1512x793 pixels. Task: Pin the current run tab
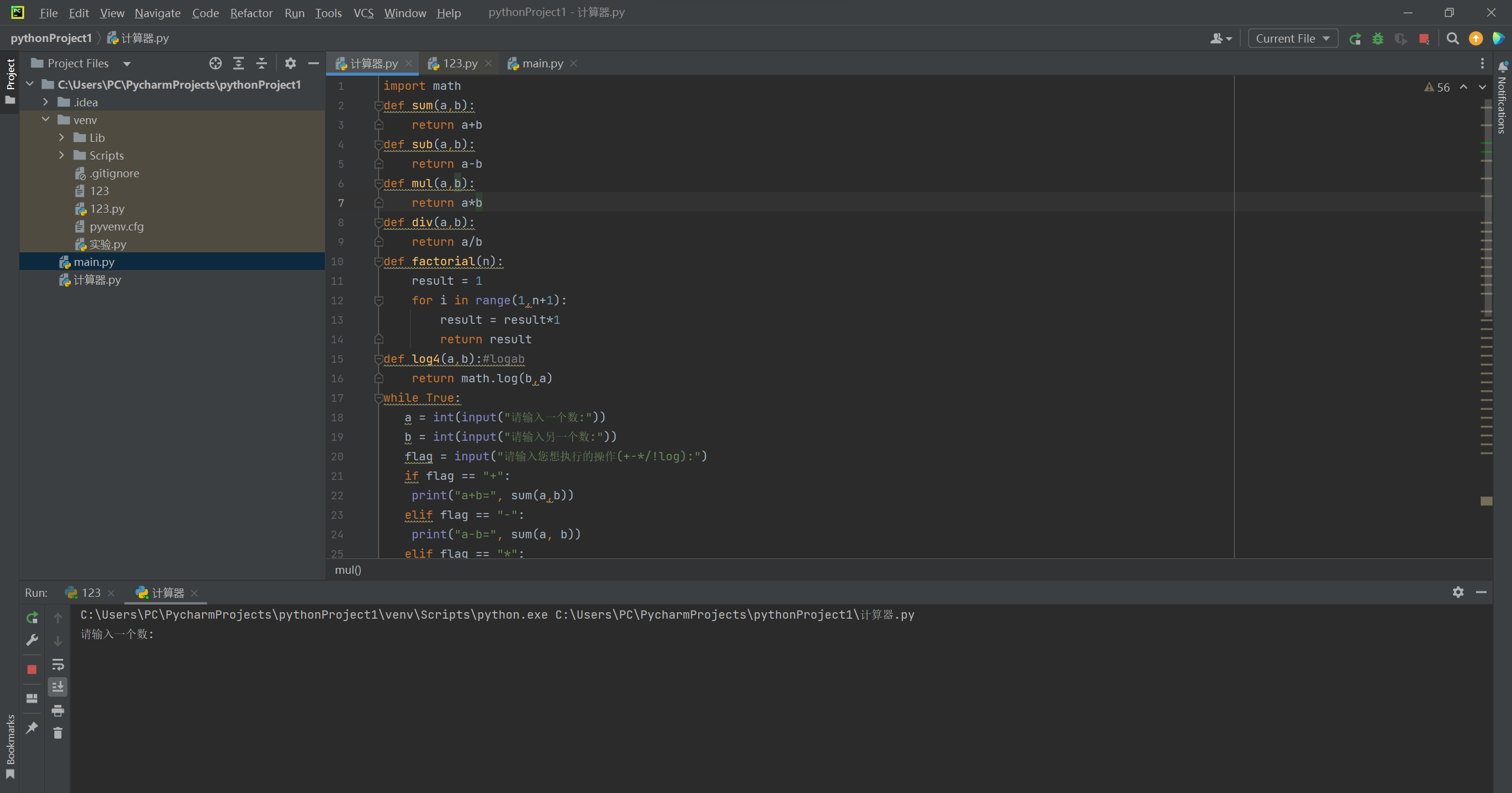[32, 727]
